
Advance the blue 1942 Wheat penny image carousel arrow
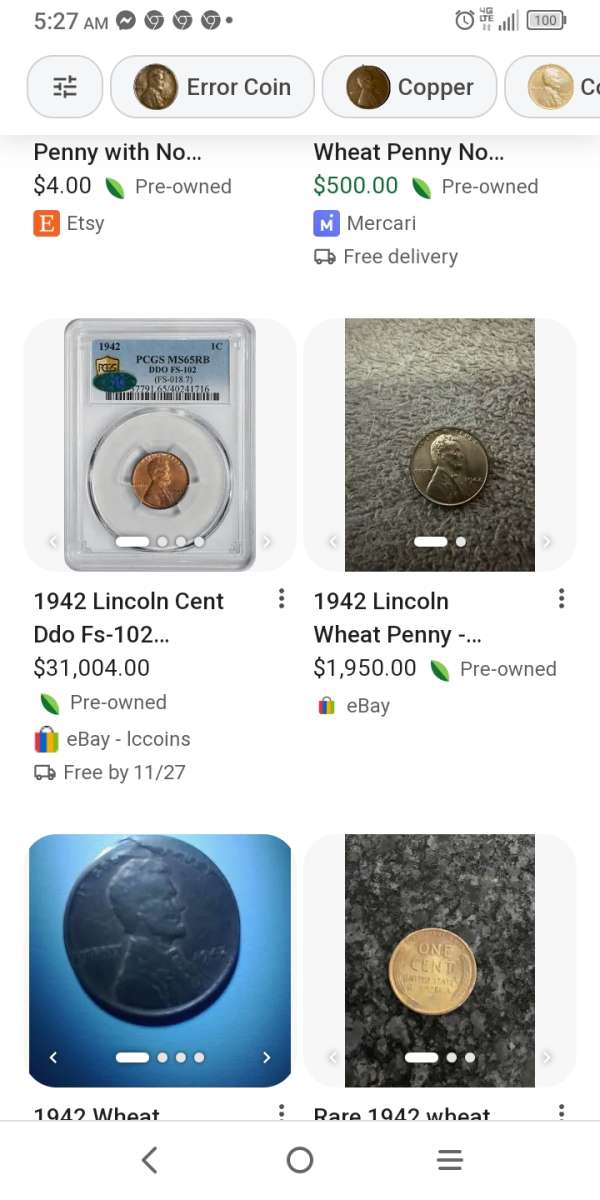pyautogui.click(x=266, y=1057)
